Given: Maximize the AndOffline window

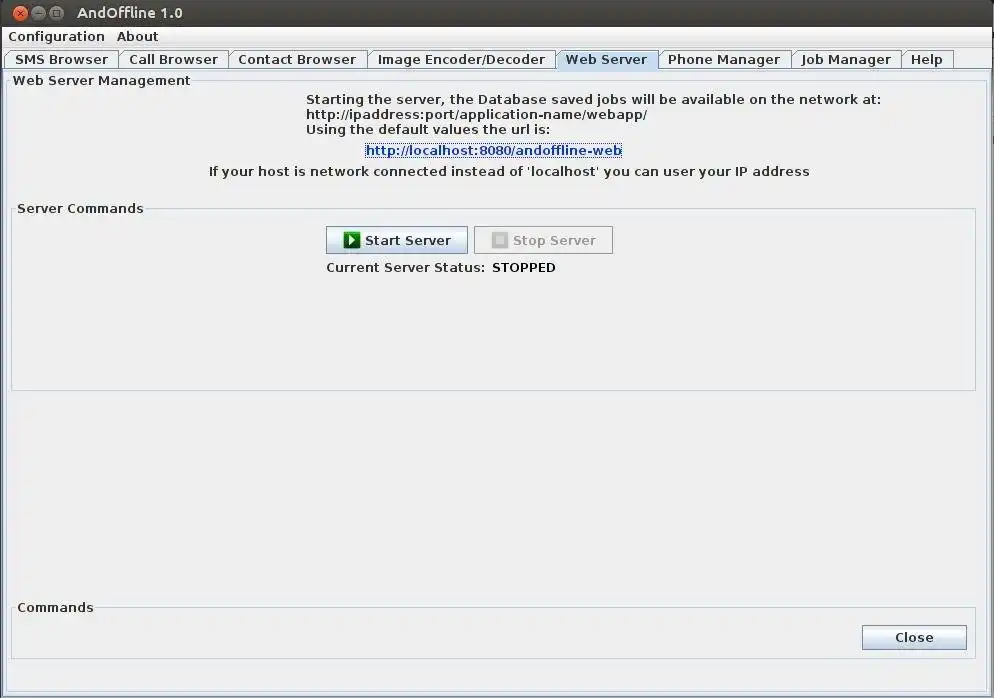Looking at the screenshot, I should (57, 13).
